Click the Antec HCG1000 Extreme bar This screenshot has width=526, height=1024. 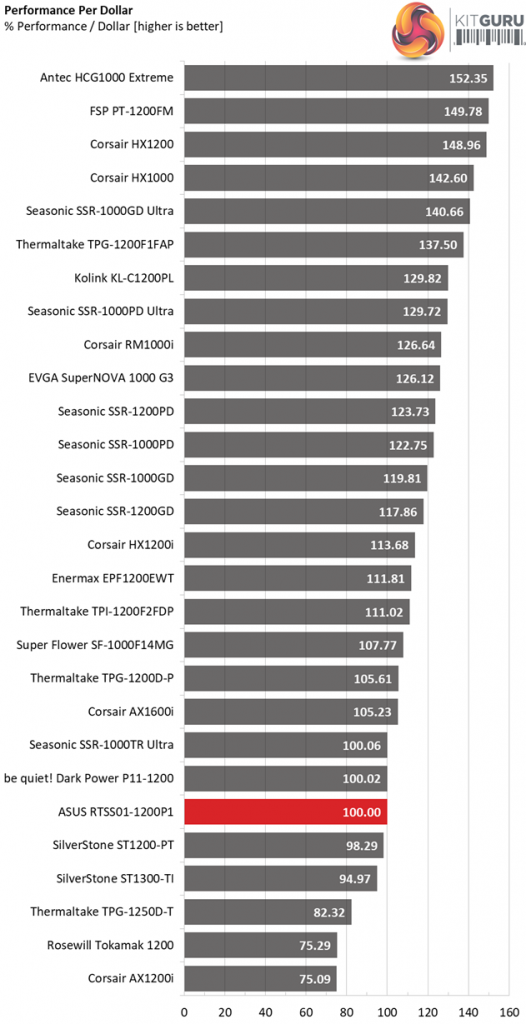pyautogui.click(x=338, y=78)
